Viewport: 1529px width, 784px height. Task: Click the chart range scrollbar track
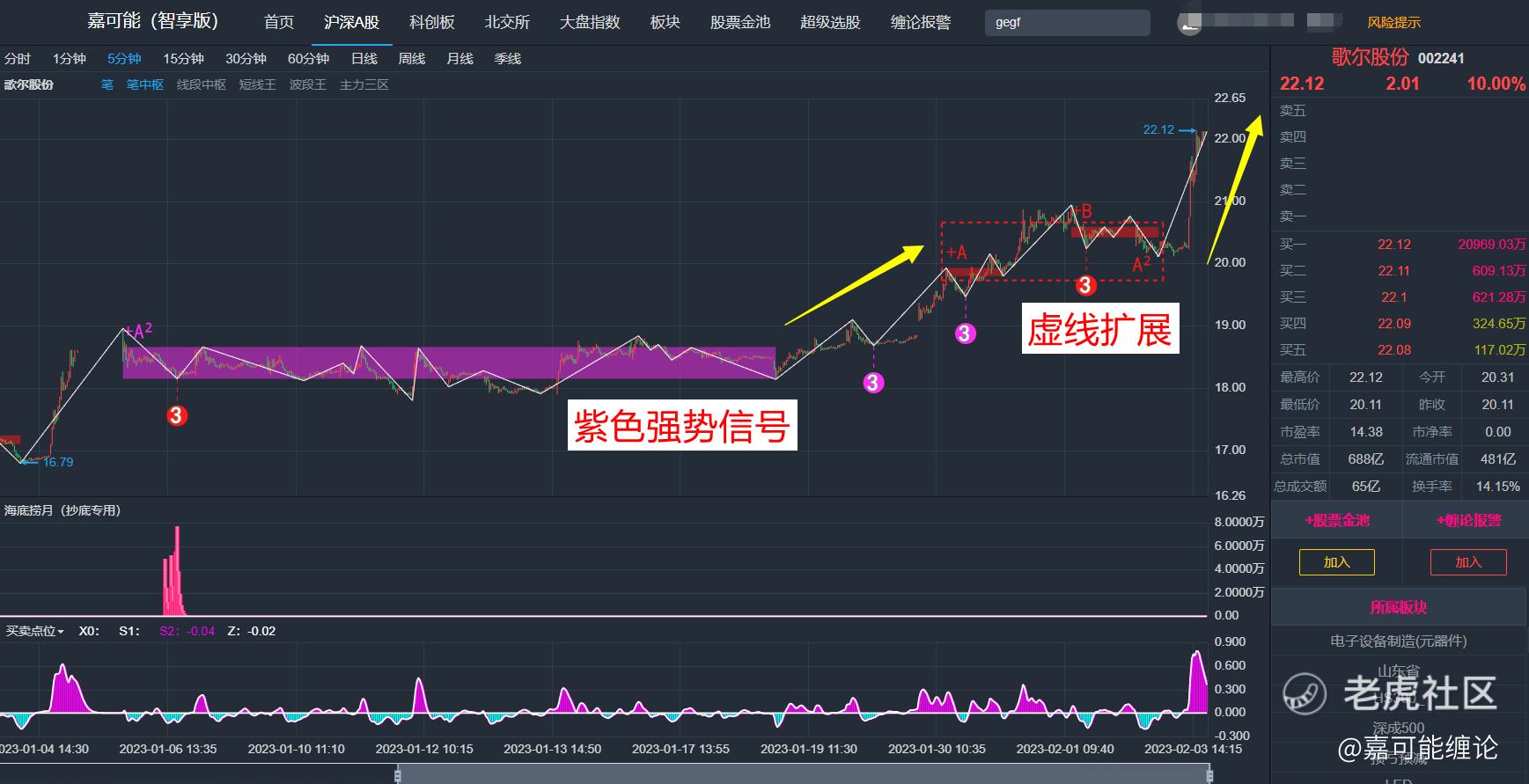(x=804, y=774)
